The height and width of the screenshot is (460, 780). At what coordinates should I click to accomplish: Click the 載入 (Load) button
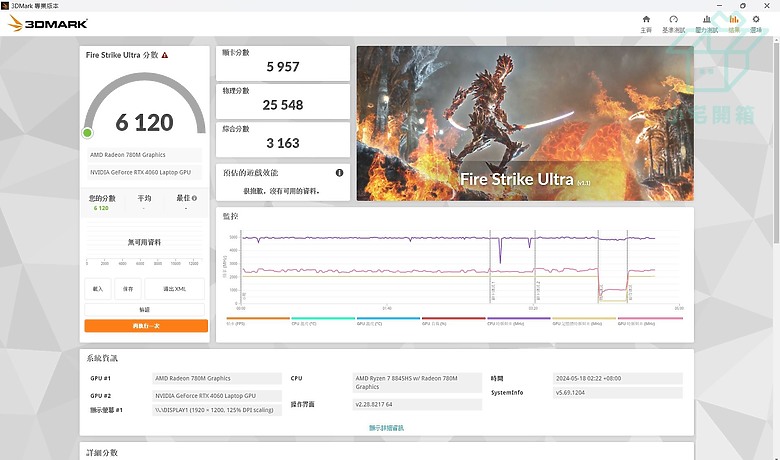click(98, 289)
